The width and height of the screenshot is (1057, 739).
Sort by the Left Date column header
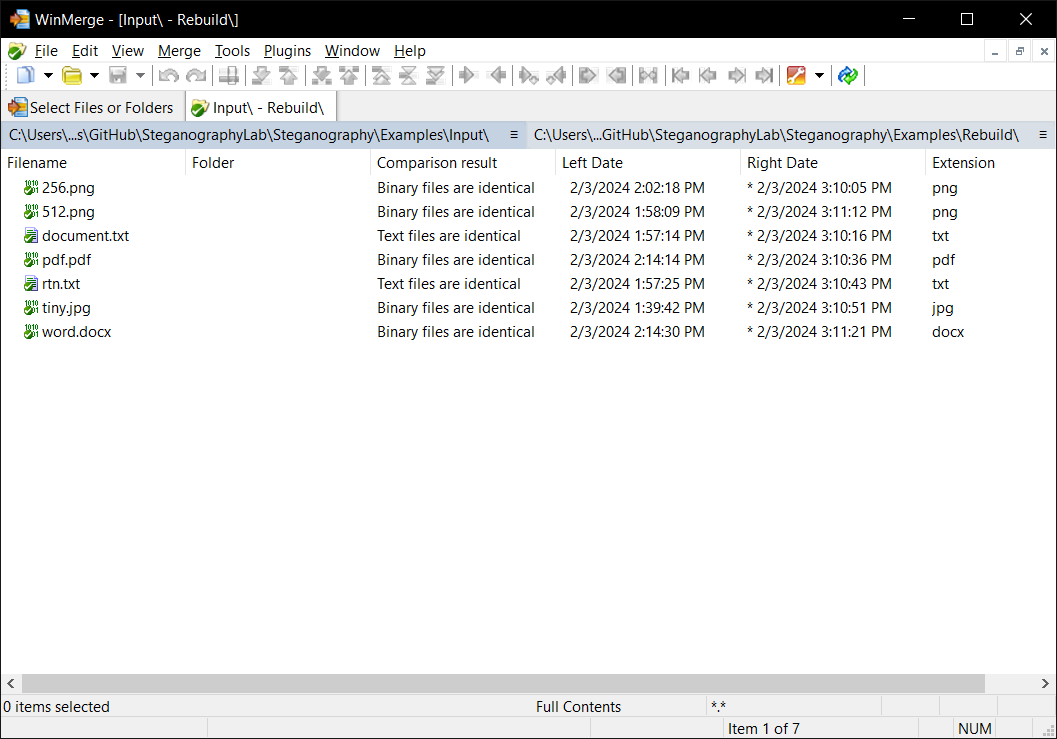coord(648,163)
